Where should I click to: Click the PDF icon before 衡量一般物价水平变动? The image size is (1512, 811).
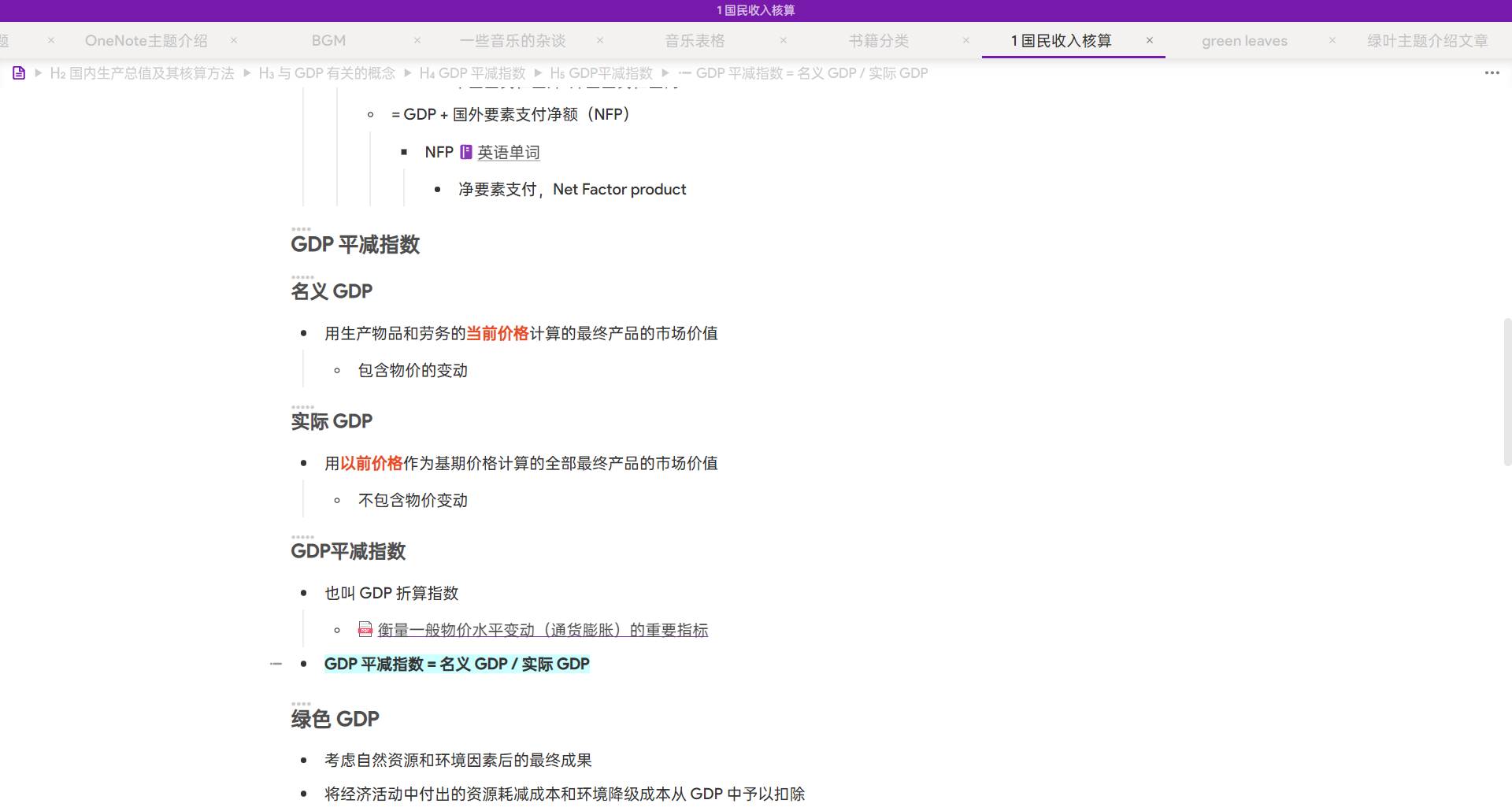[365, 629]
